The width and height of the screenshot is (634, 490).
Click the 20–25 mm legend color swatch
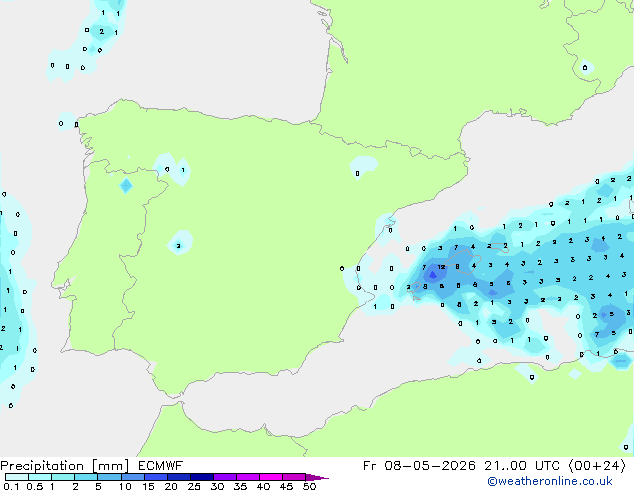178,477
